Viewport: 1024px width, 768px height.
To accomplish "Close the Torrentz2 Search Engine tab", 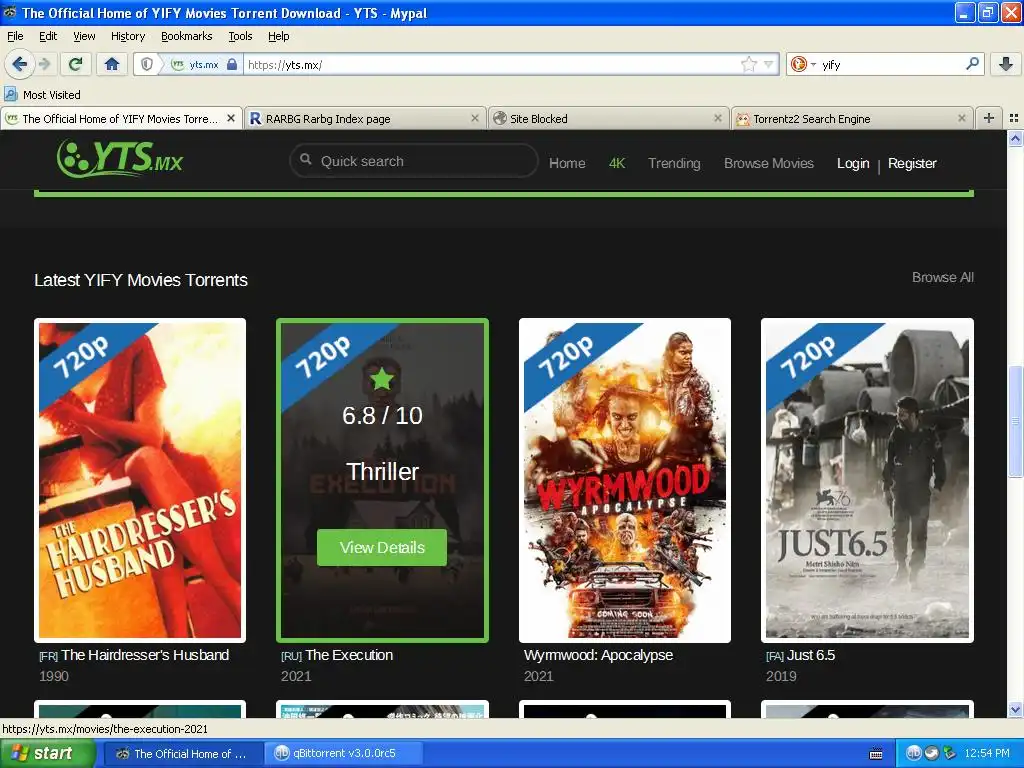I will click(x=961, y=118).
